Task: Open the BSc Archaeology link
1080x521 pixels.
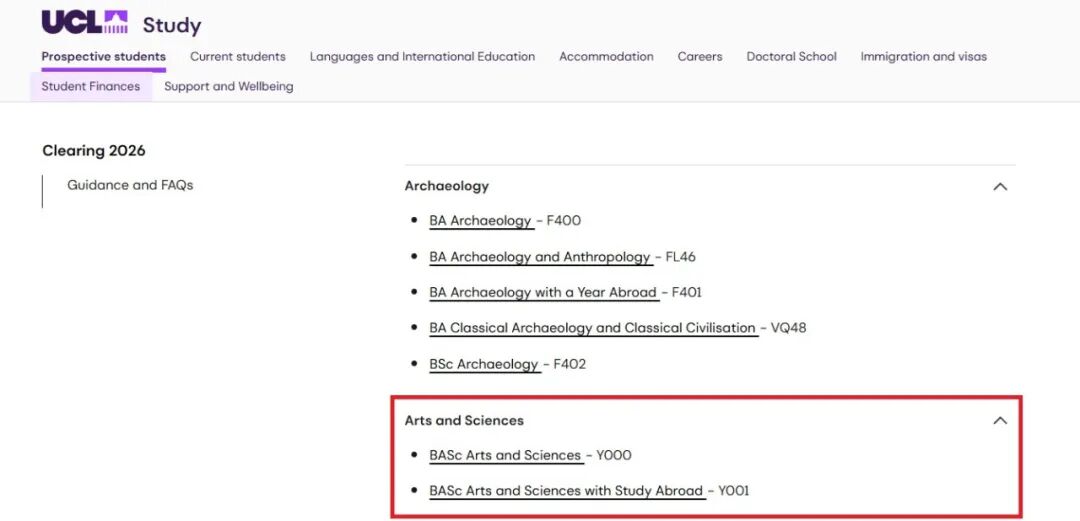Action: click(x=484, y=364)
